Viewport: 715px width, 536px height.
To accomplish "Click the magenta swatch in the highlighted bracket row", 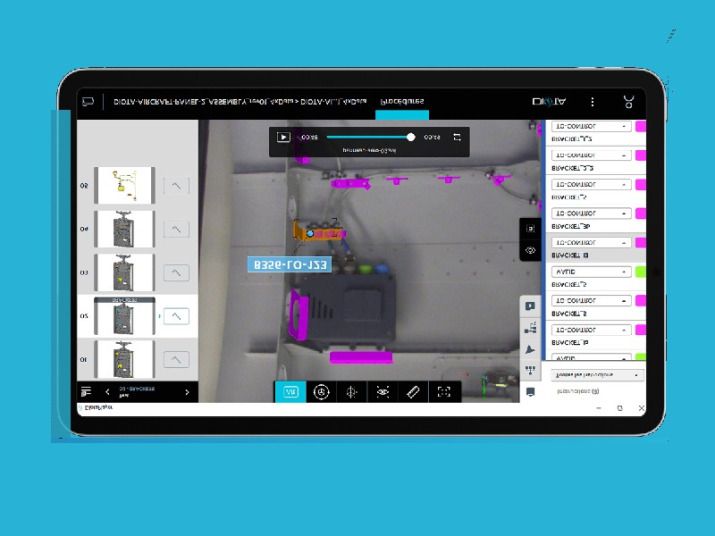I will [x=641, y=243].
